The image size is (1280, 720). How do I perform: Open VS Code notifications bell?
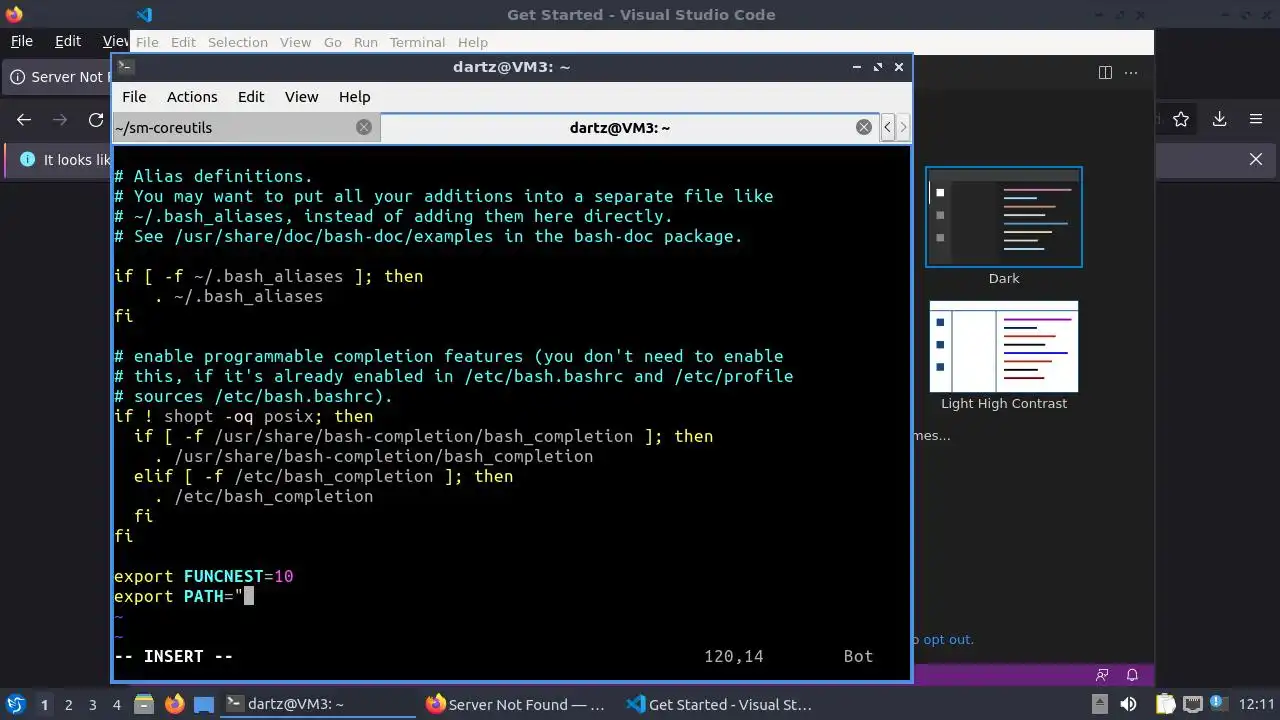point(1133,675)
